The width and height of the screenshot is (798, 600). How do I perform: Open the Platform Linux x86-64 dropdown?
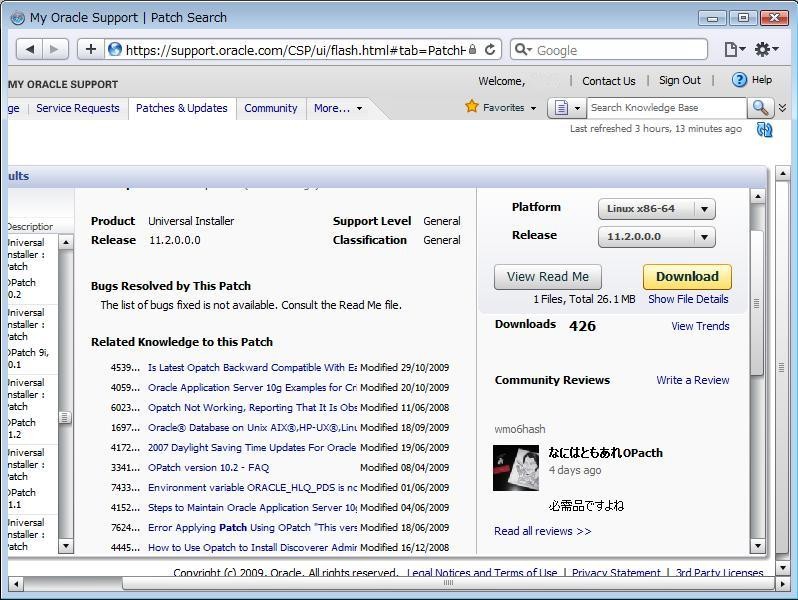[657, 209]
